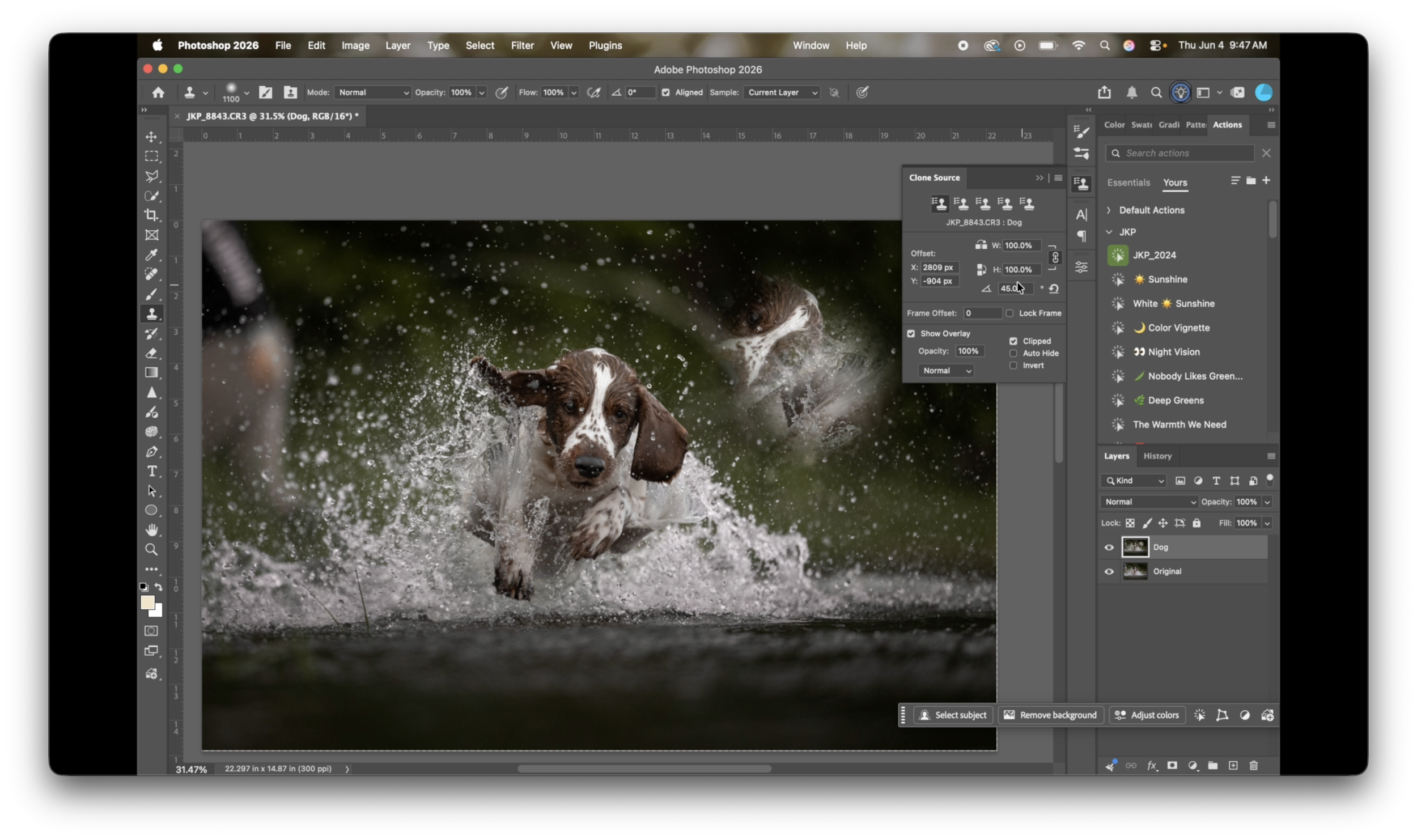Reset clone source transform rotation
This screenshot has width=1417, height=840.
[1054, 289]
